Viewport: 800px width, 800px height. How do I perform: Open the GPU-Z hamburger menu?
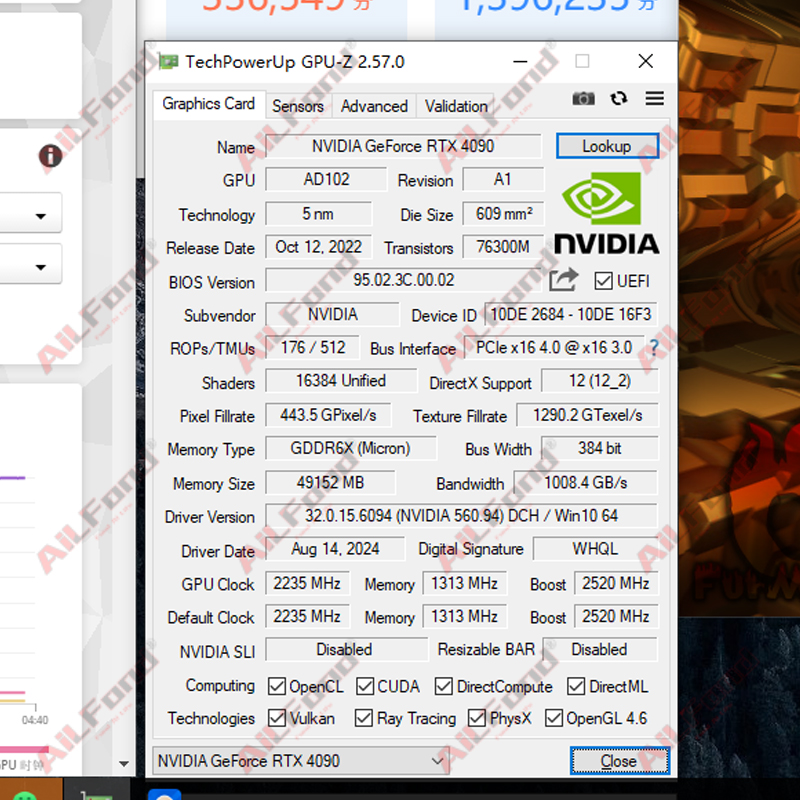click(x=654, y=99)
